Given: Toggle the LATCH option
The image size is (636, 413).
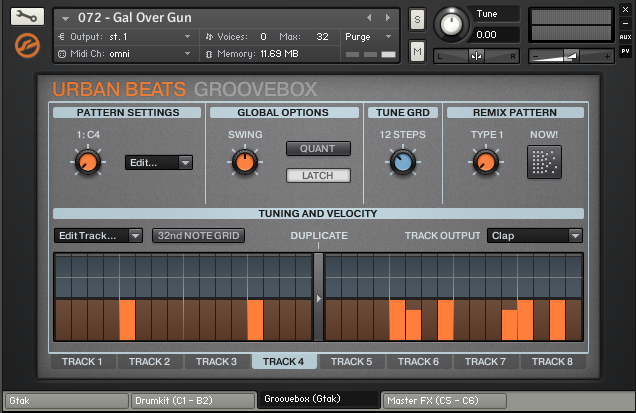Looking at the screenshot, I should click(x=318, y=176).
